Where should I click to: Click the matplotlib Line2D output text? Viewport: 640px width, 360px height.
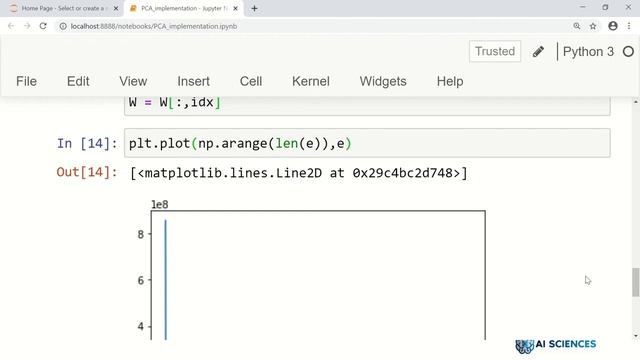click(299, 173)
